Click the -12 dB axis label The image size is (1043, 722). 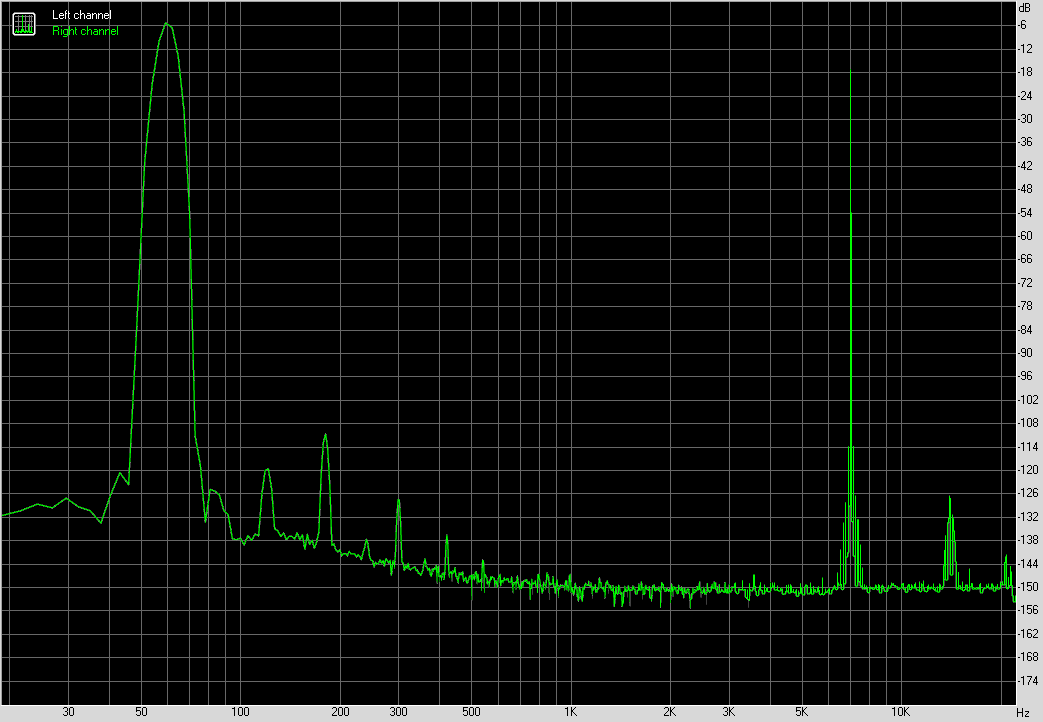[x=1026, y=49]
